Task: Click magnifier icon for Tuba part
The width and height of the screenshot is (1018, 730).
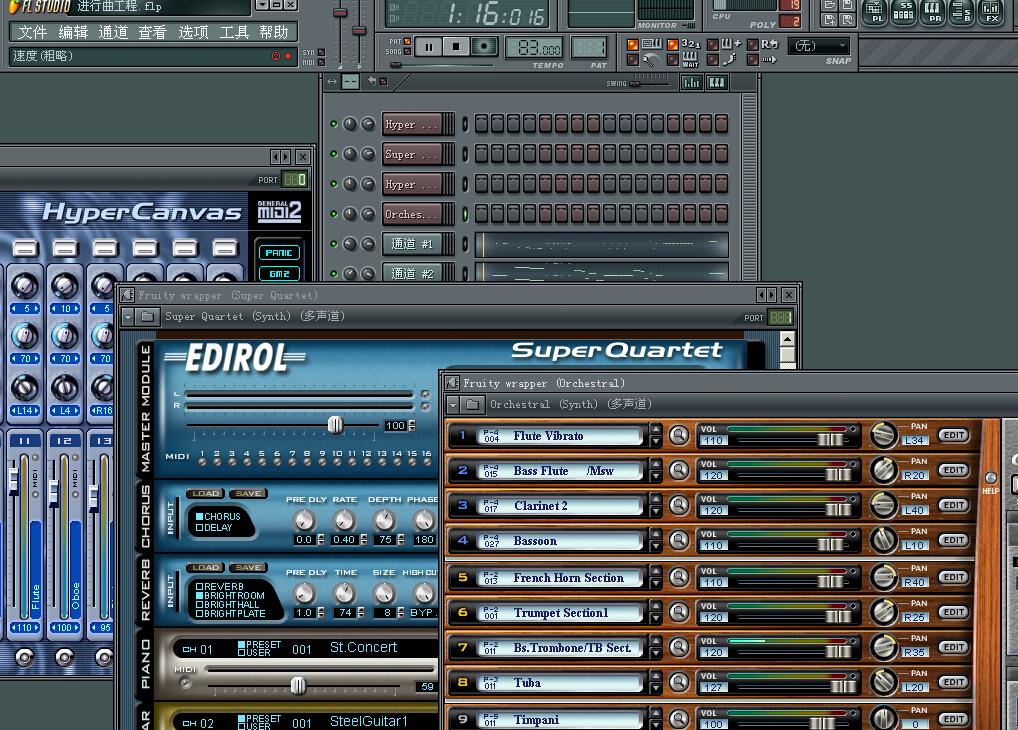Action: tap(679, 682)
